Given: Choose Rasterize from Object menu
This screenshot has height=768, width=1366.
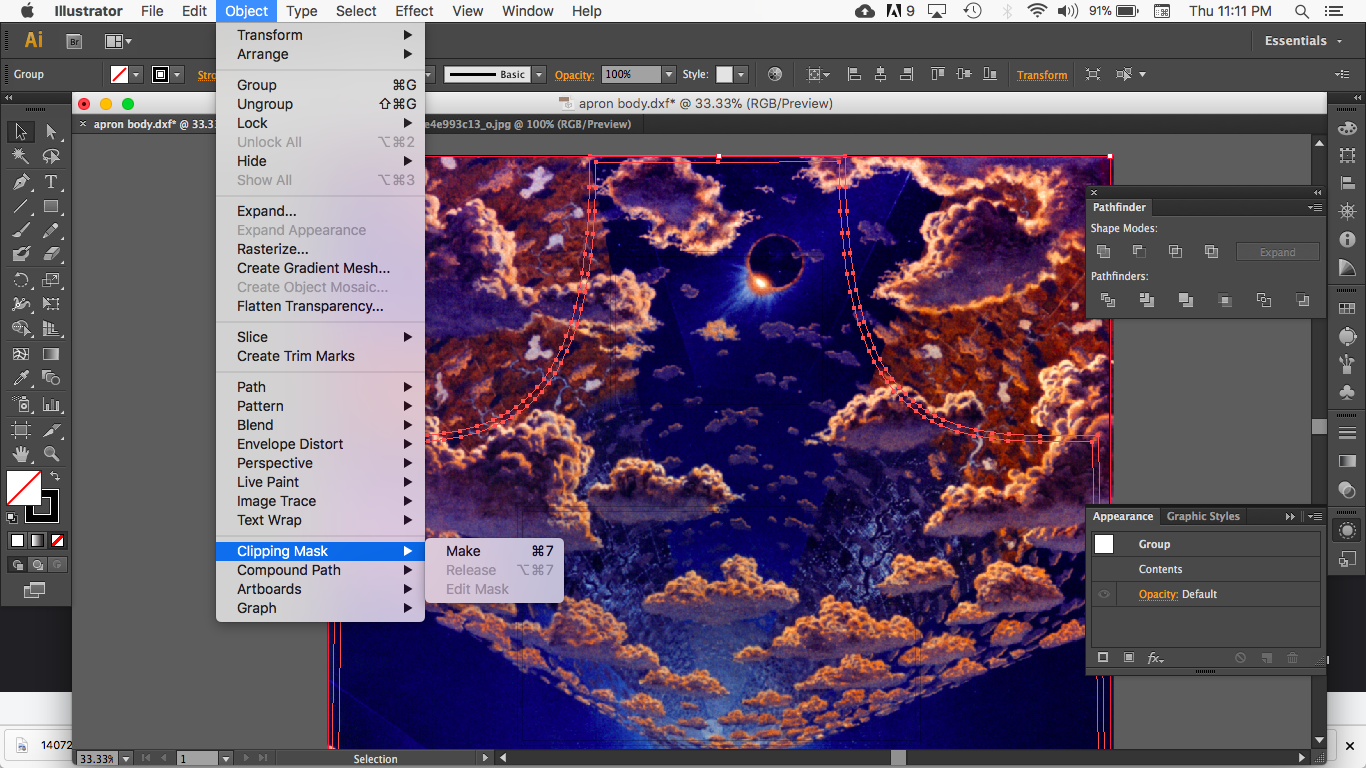Looking at the screenshot, I should point(320,249).
